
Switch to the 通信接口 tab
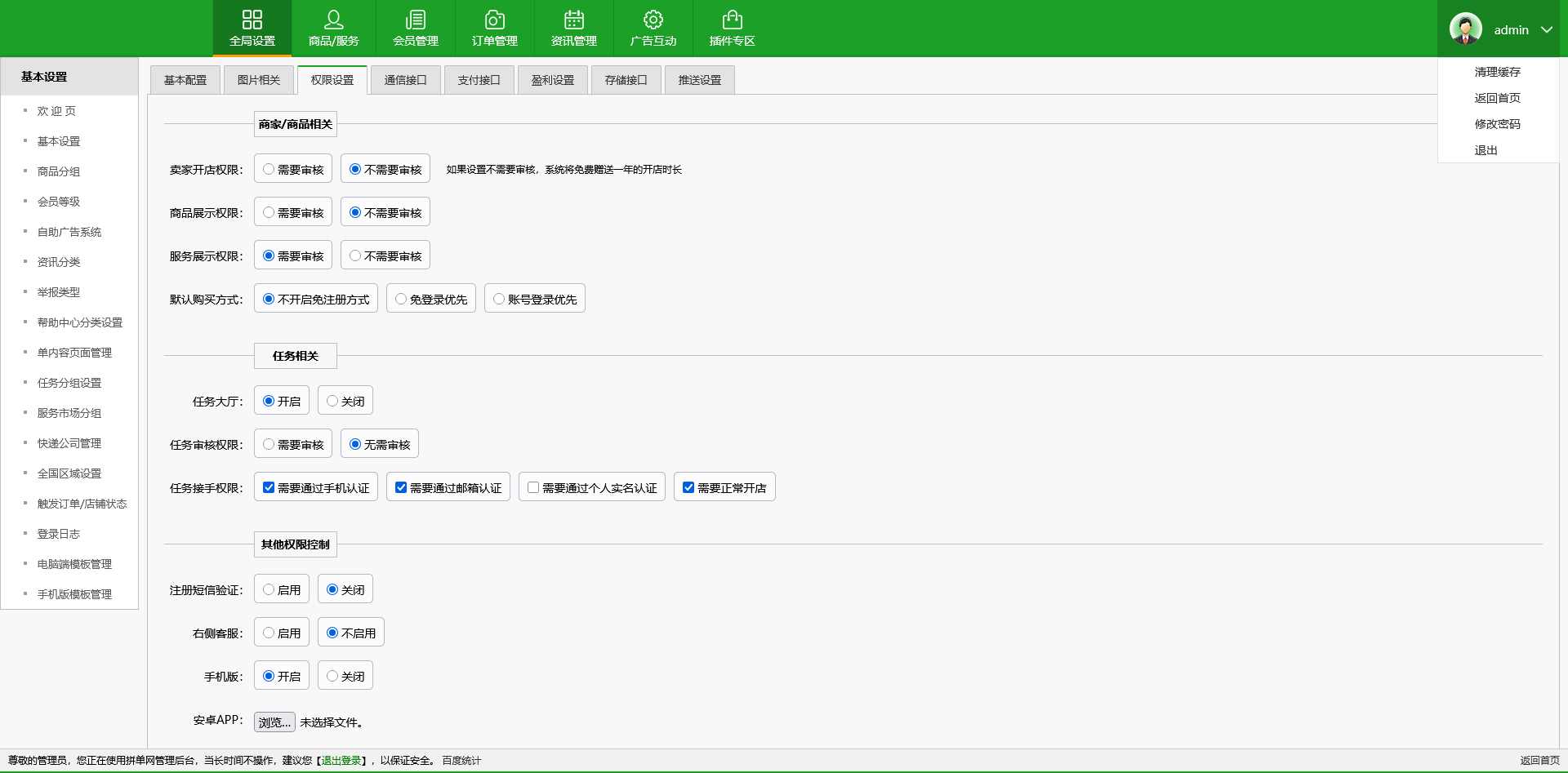point(406,80)
